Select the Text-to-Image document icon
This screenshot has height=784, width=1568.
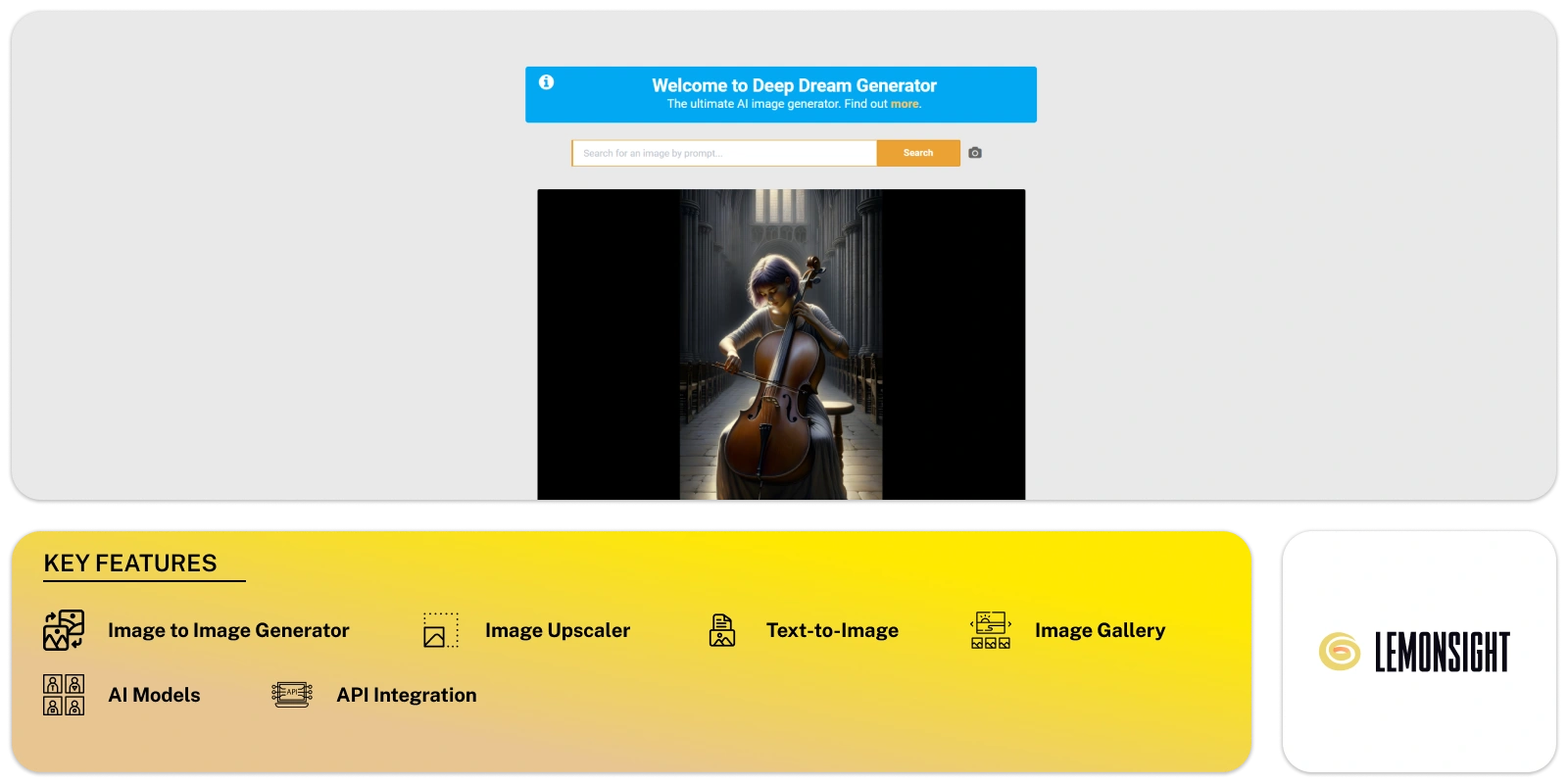tap(722, 630)
